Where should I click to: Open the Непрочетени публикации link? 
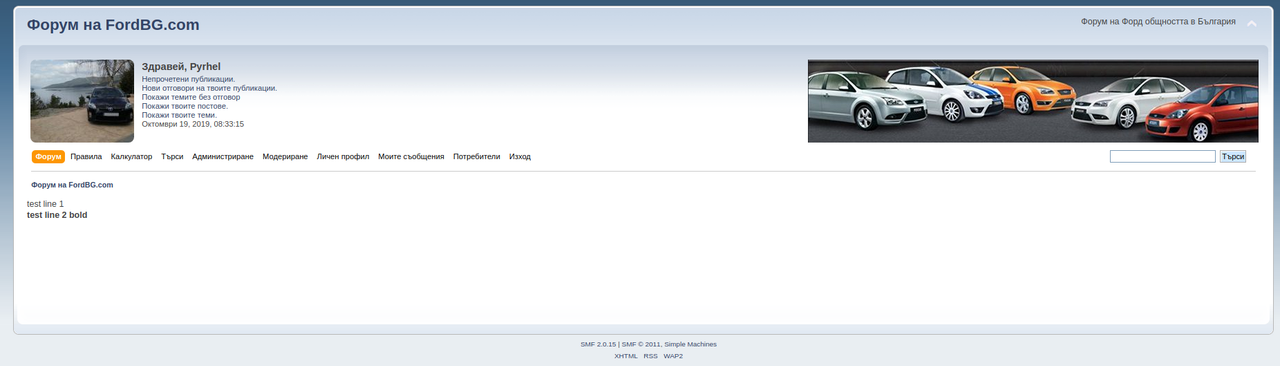point(189,79)
